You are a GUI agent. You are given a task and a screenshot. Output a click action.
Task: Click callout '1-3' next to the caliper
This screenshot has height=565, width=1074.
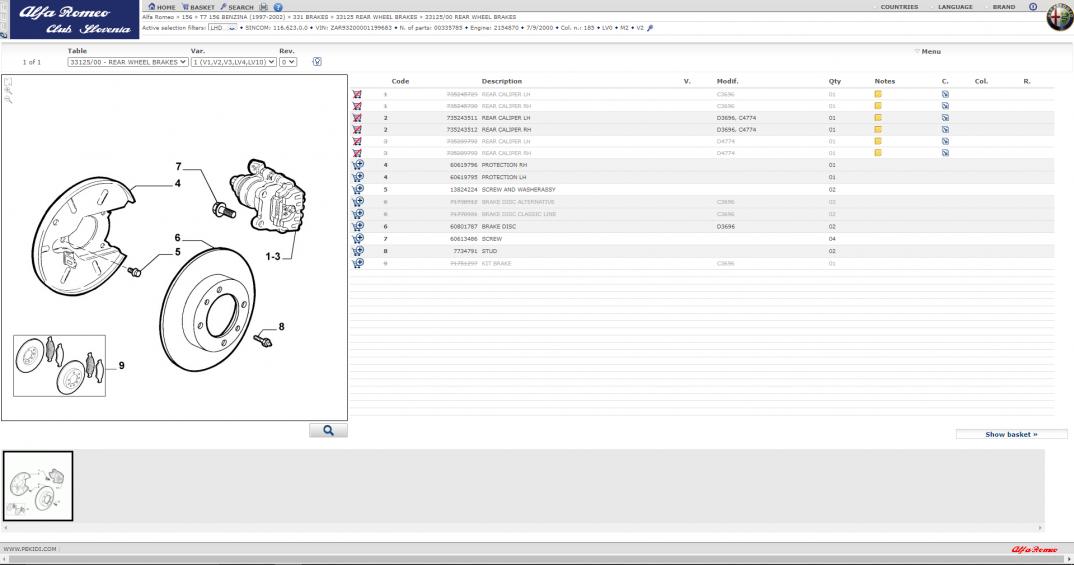[x=273, y=257]
